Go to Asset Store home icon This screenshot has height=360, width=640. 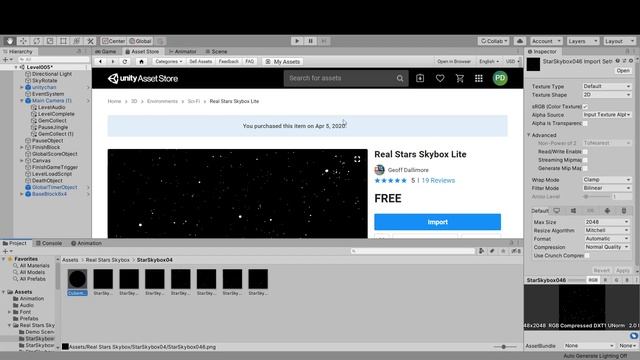coord(141,62)
